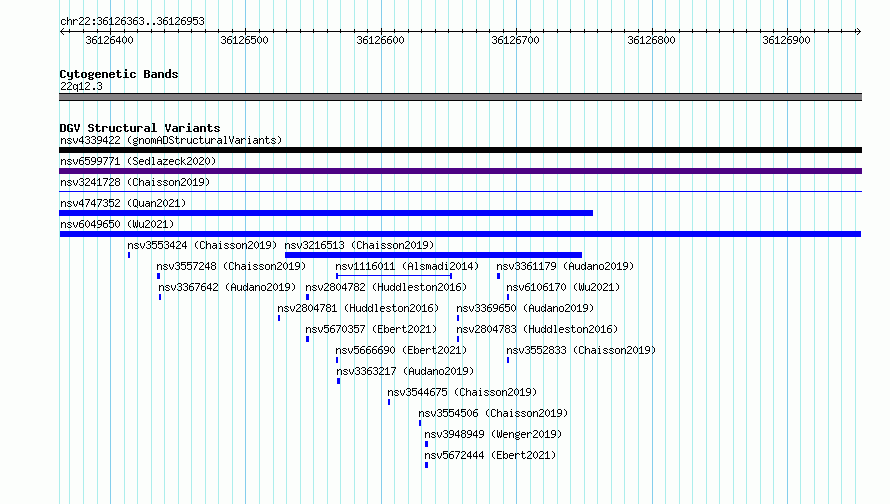Open nsv3553424 (Chaisson2019) label
The width and height of the screenshot is (890, 504).
pyautogui.click(x=202, y=245)
